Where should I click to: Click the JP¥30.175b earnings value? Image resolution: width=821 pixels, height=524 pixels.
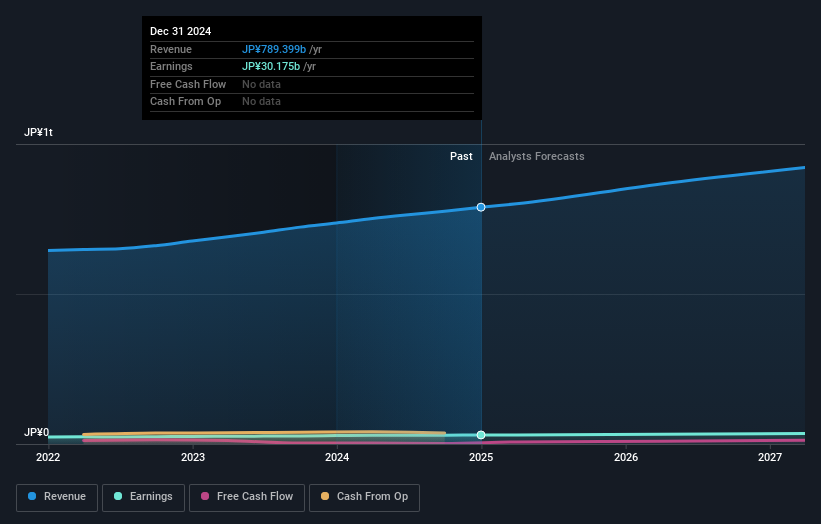coord(271,66)
